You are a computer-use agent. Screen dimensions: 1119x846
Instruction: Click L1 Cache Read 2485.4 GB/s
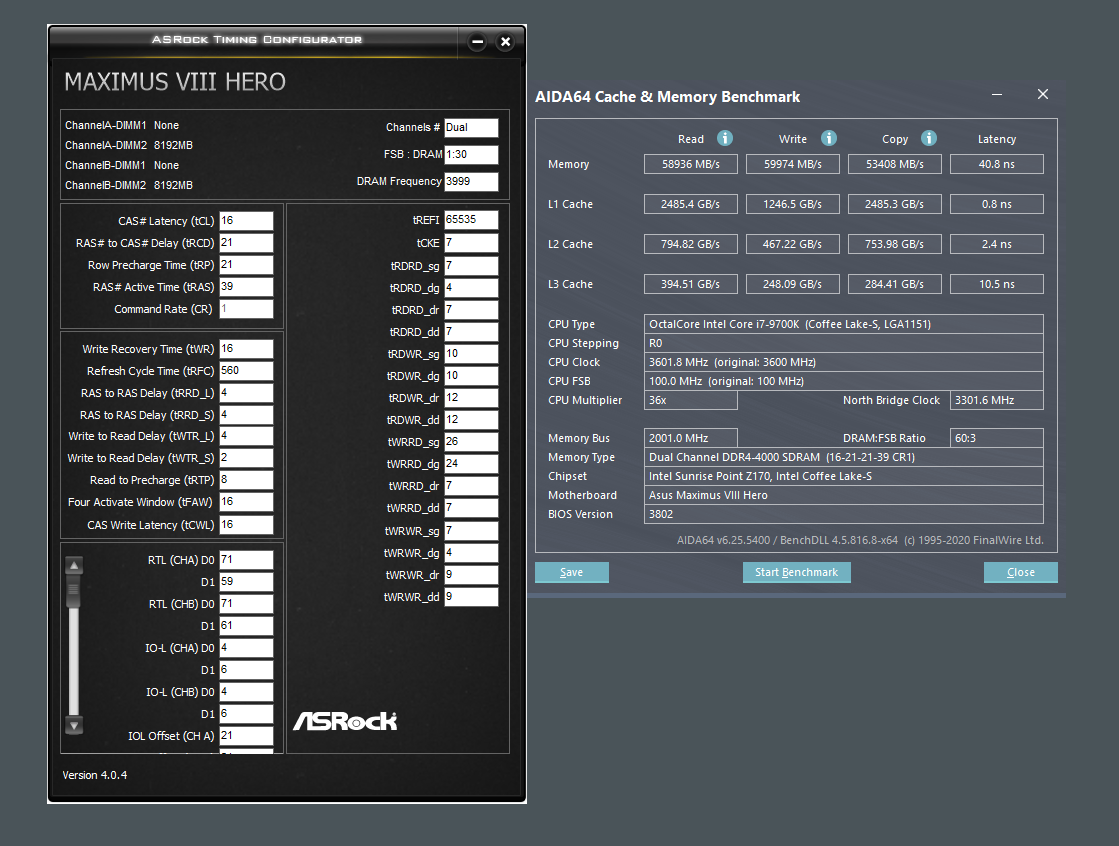click(x=691, y=204)
